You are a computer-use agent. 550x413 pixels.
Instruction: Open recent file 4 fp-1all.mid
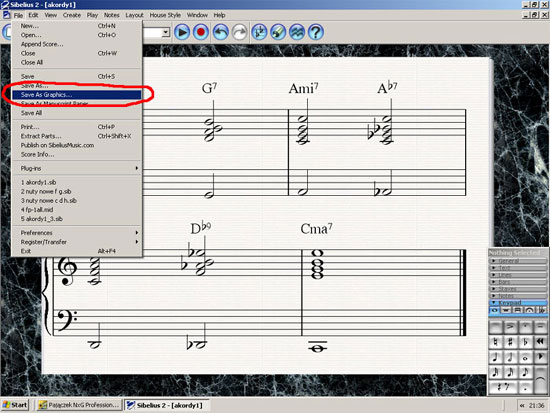tap(77, 210)
